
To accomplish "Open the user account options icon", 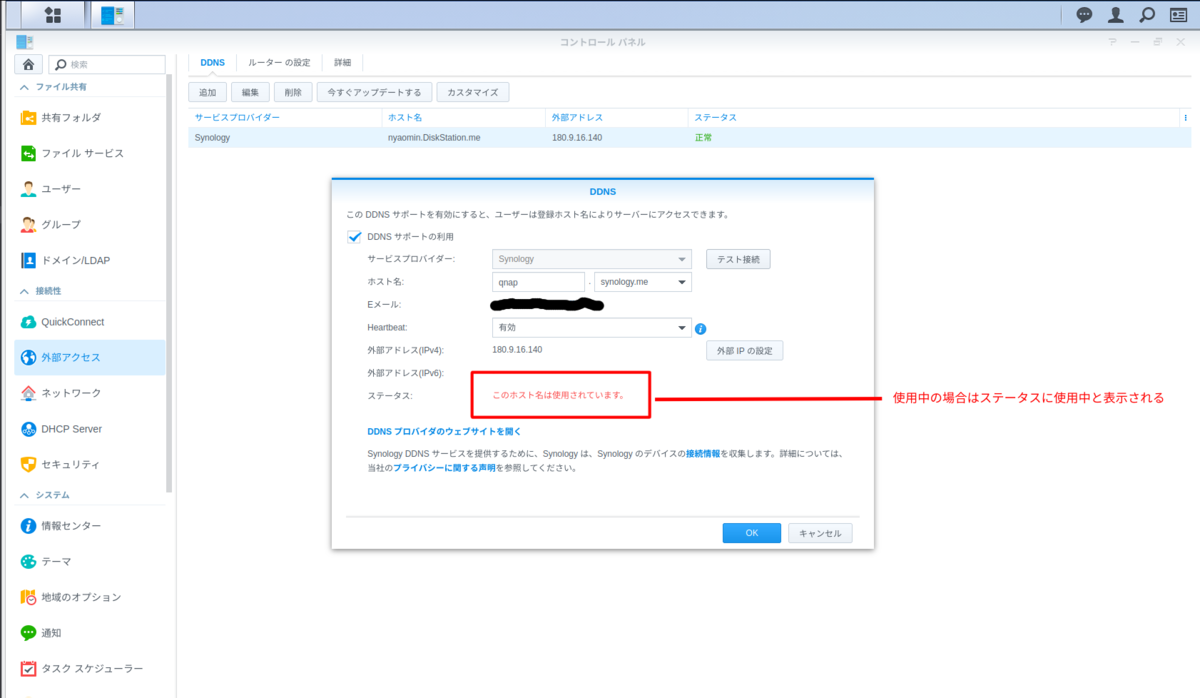I will (x=1115, y=15).
